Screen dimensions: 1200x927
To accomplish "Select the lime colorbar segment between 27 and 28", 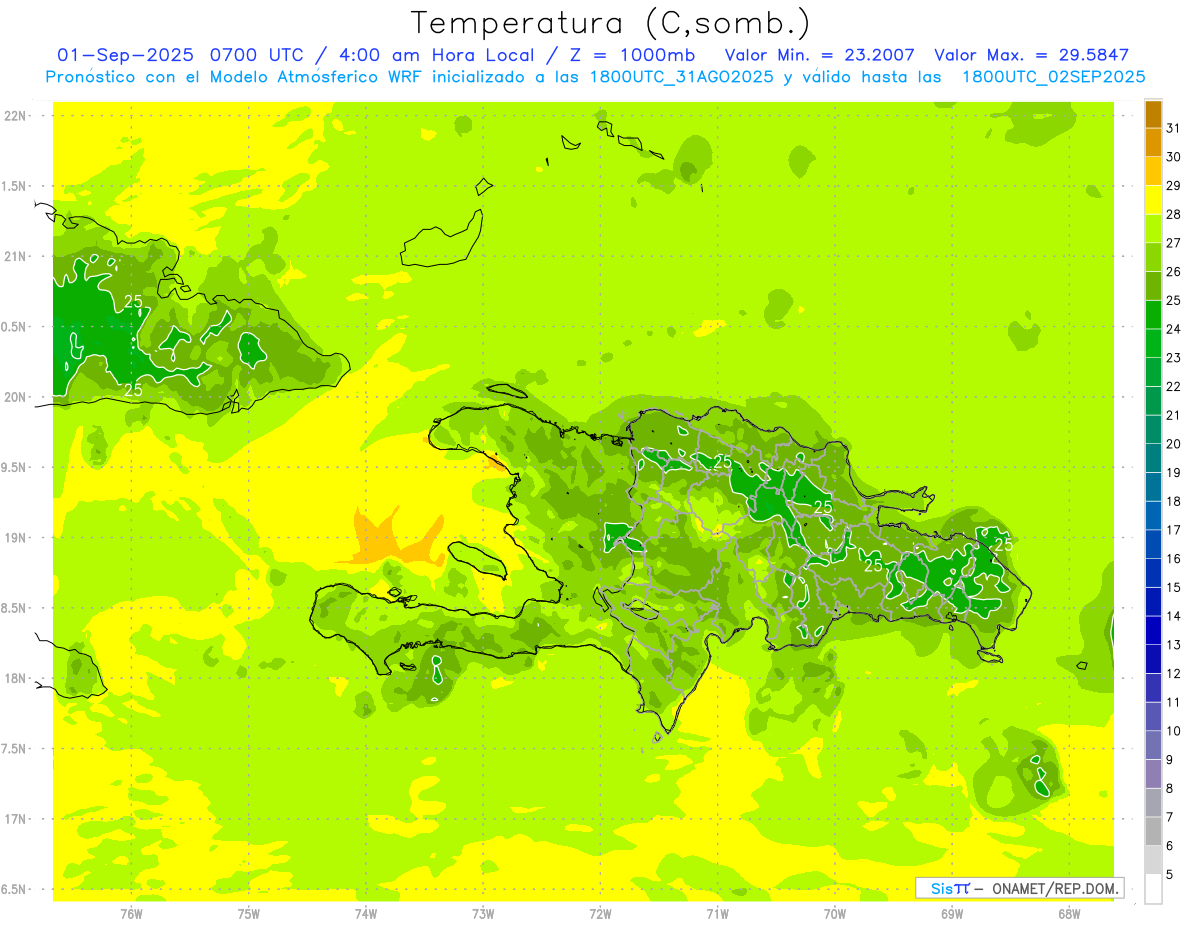I will (1153, 228).
